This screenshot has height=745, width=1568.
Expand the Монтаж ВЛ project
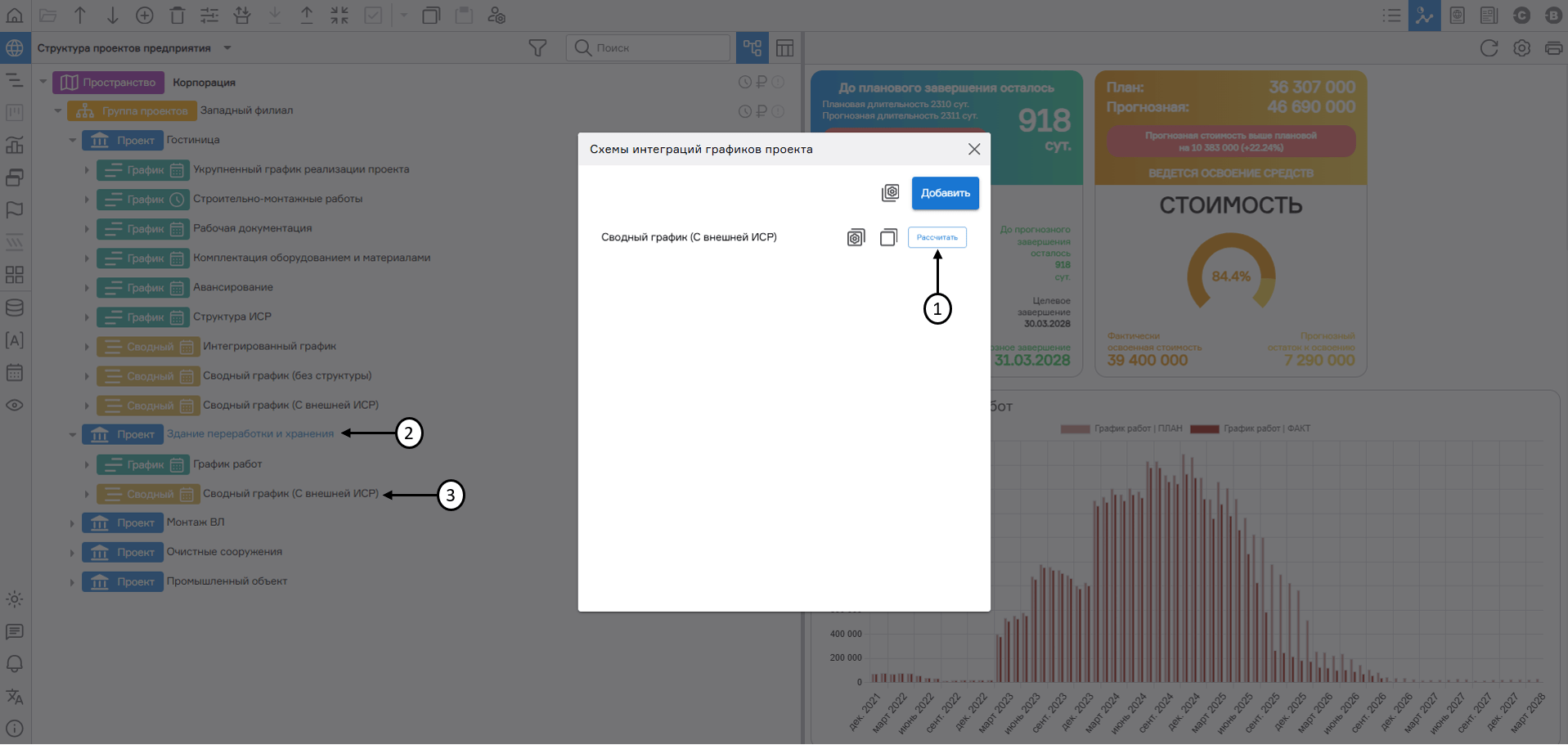73,523
